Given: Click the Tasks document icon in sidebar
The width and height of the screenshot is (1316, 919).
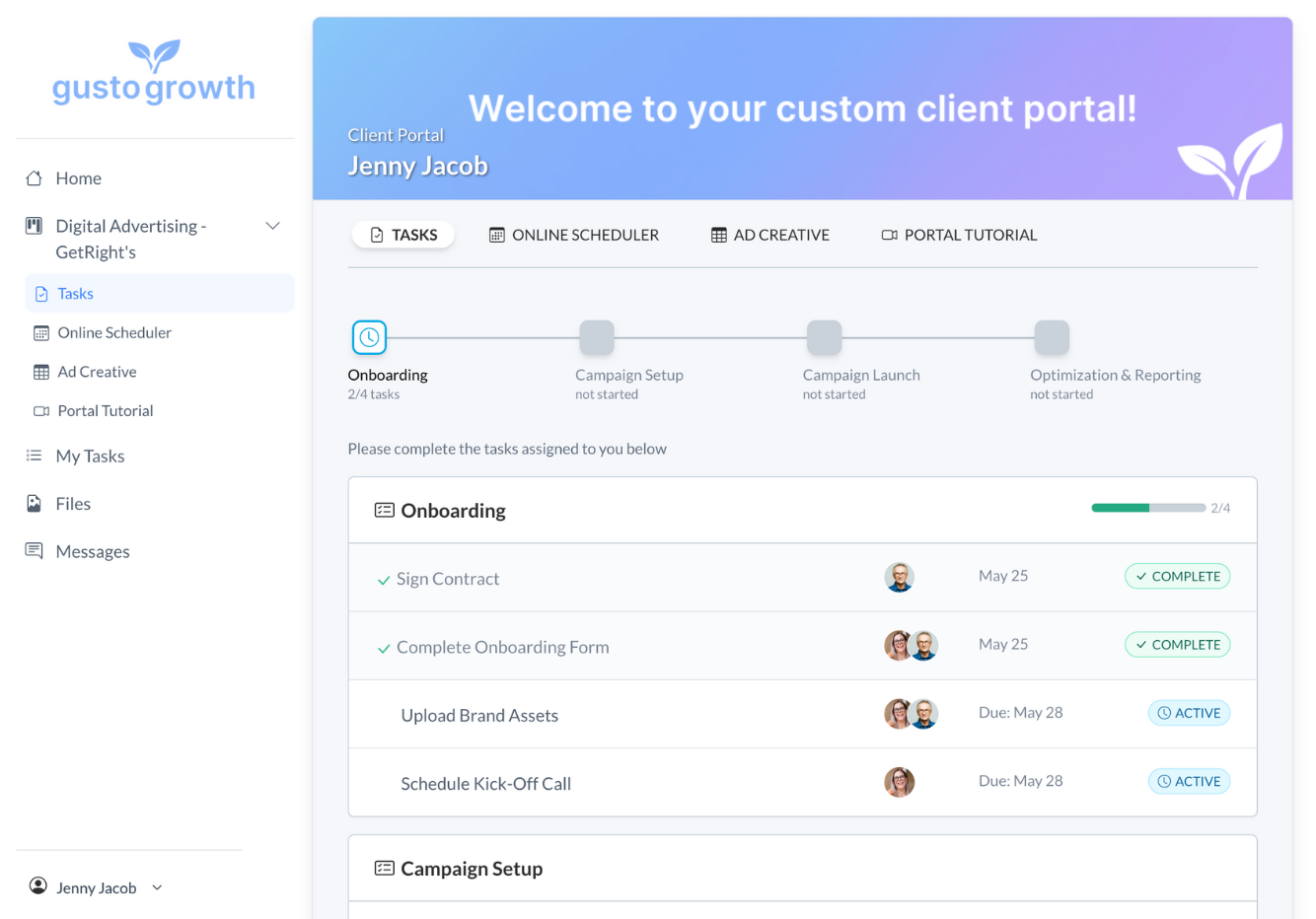Looking at the screenshot, I should [x=41, y=294].
